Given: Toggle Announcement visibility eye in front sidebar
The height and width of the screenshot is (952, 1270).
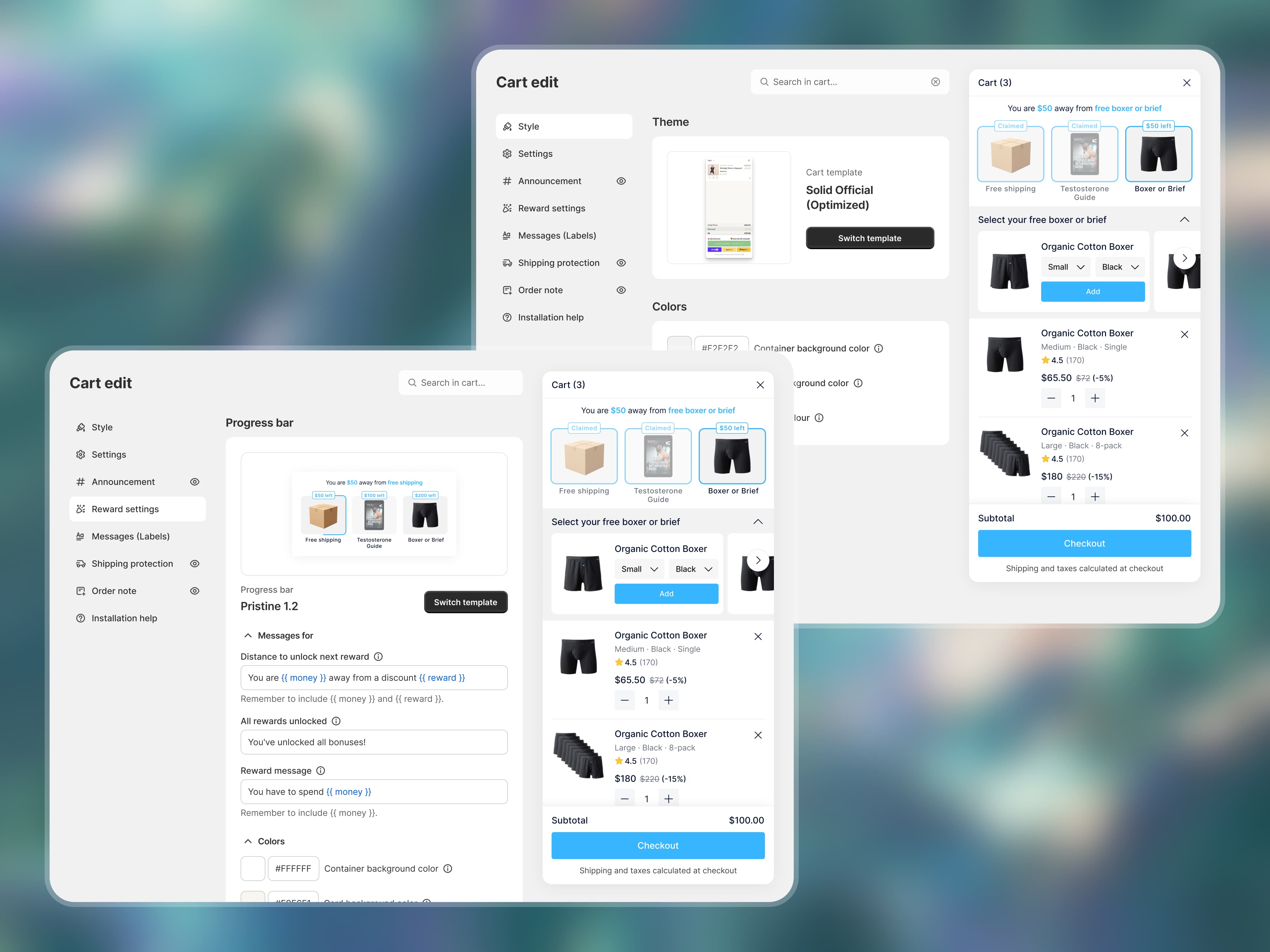Looking at the screenshot, I should 195,482.
